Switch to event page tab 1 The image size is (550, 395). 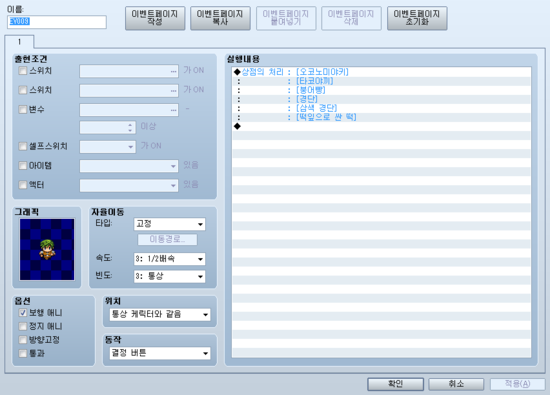[19, 42]
